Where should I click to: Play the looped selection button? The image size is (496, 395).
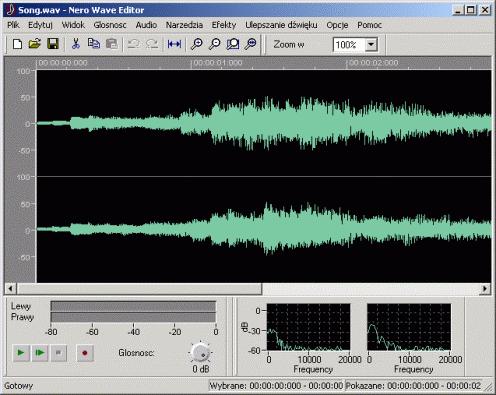pyautogui.click(x=40, y=353)
